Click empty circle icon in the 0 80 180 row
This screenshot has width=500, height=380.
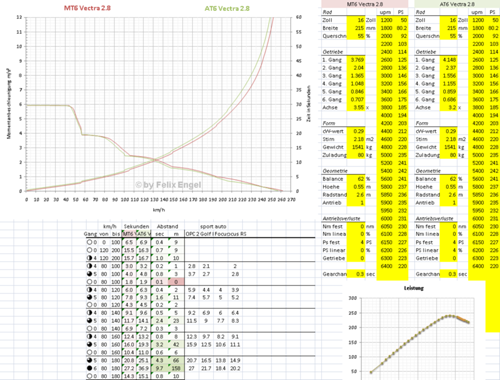point(89,376)
